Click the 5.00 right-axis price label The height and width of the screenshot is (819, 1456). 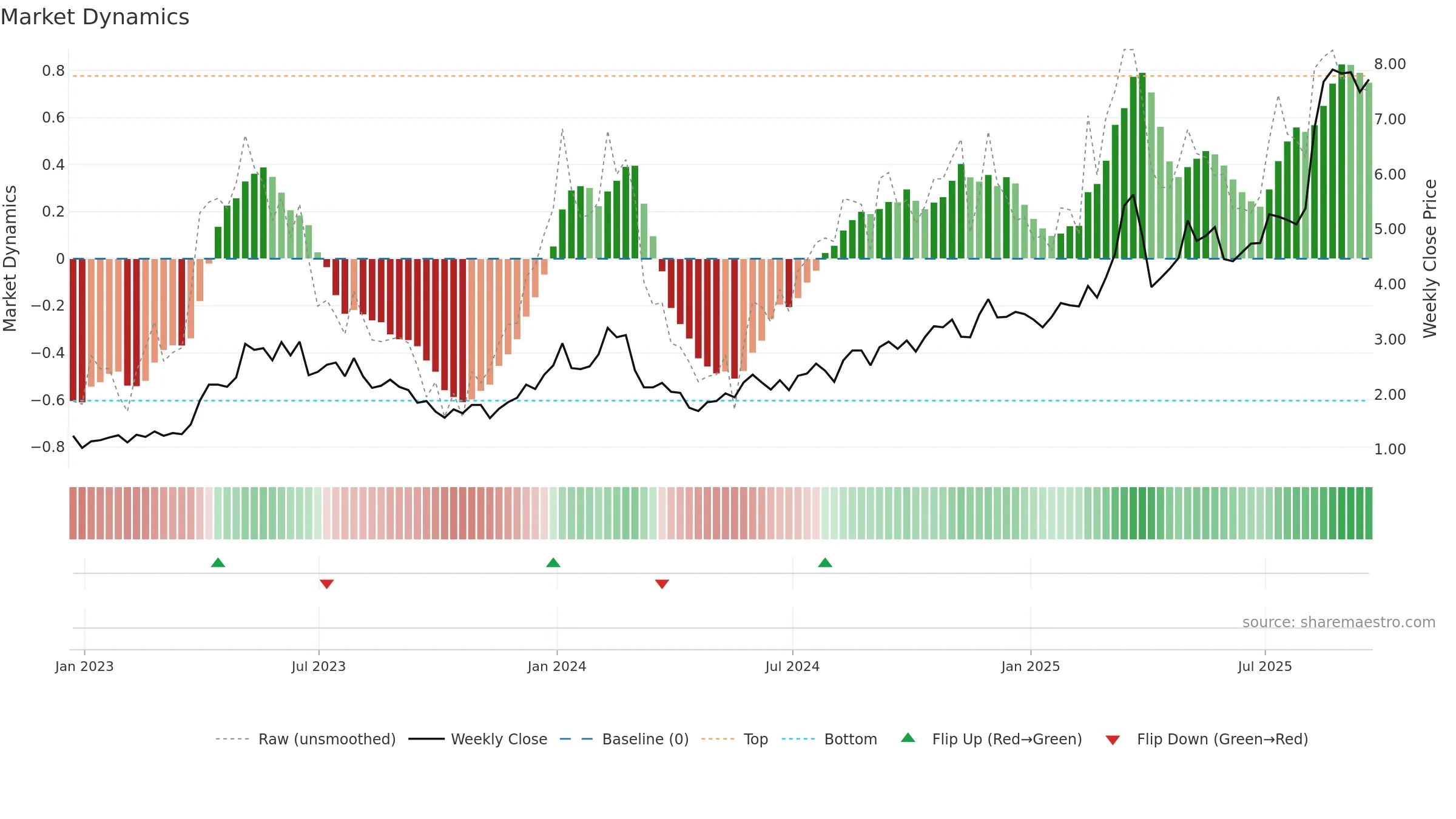click(x=1390, y=229)
